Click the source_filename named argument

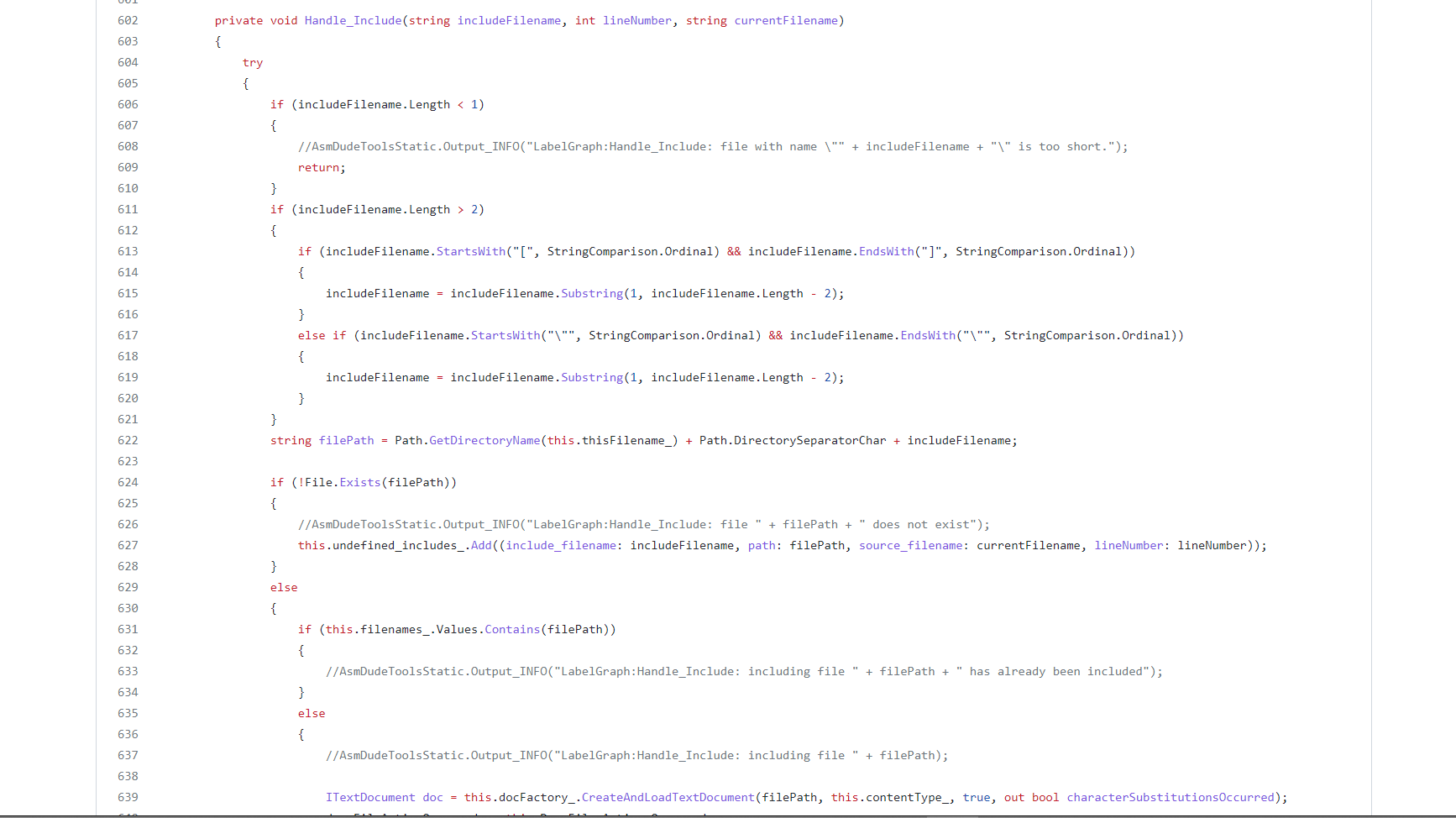[910, 545]
